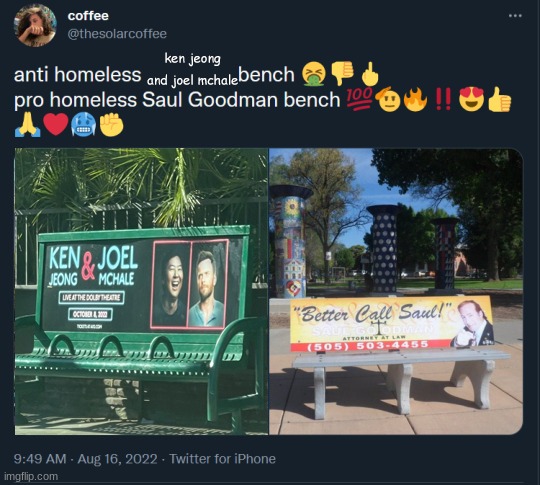This screenshot has width=540, height=485.
Task: Open the 9:49 AM Aug 16, 2022 timestamp
Action: tap(85, 459)
